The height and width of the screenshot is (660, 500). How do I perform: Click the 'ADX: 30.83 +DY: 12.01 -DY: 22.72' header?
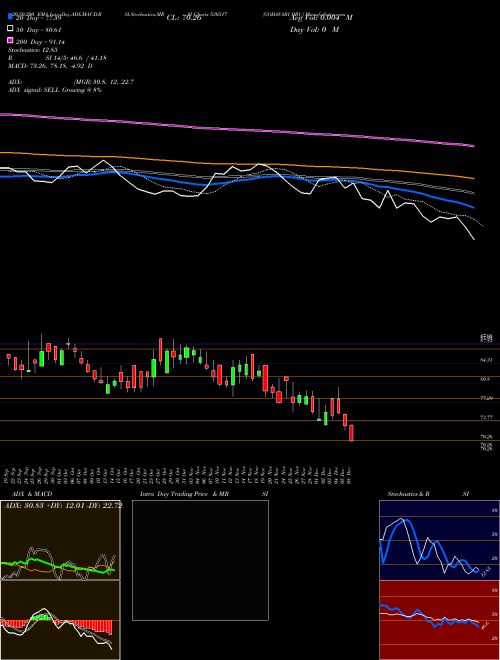(x=63, y=506)
